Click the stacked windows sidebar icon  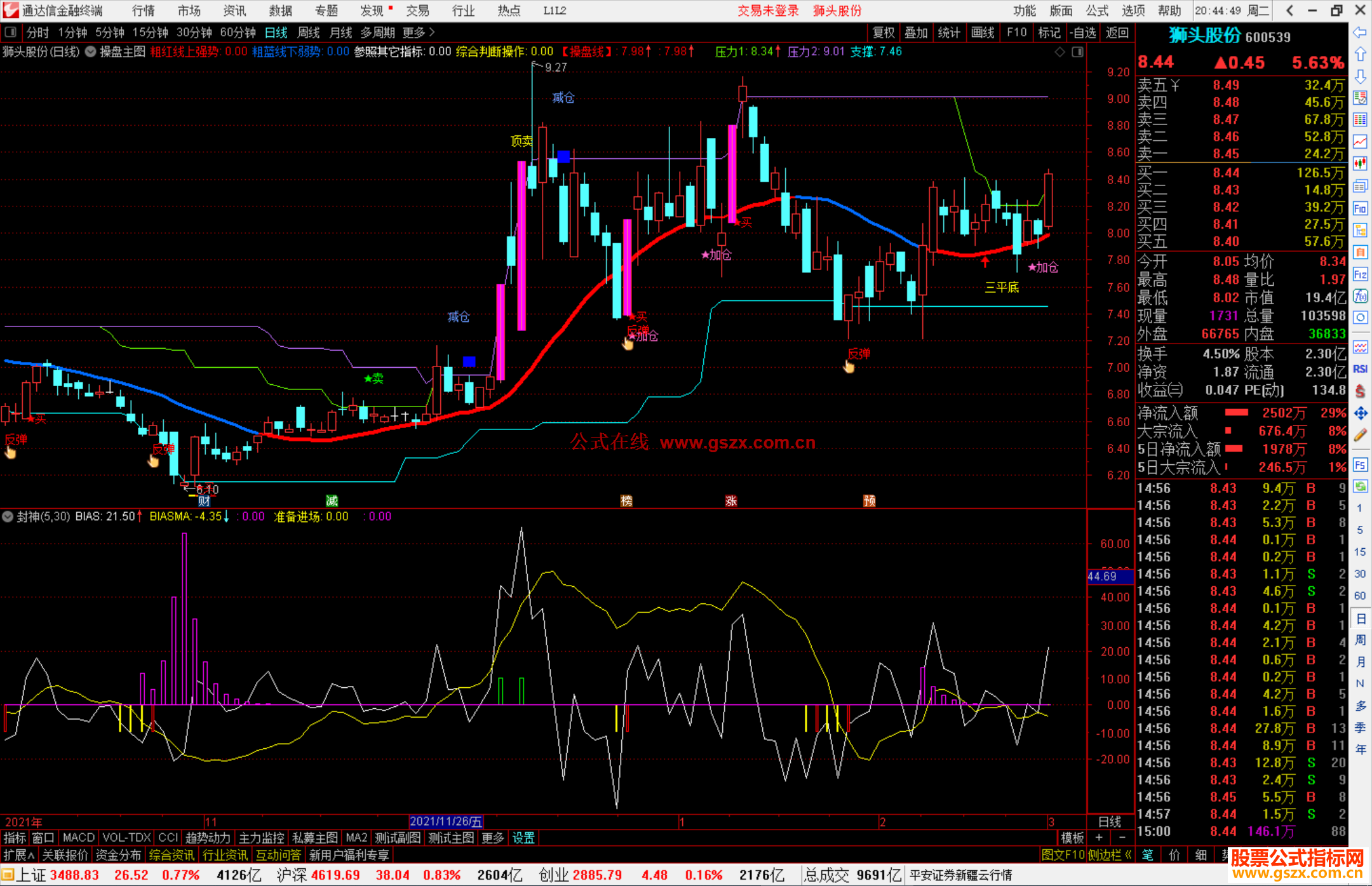pyautogui.click(x=1360, y=186)
